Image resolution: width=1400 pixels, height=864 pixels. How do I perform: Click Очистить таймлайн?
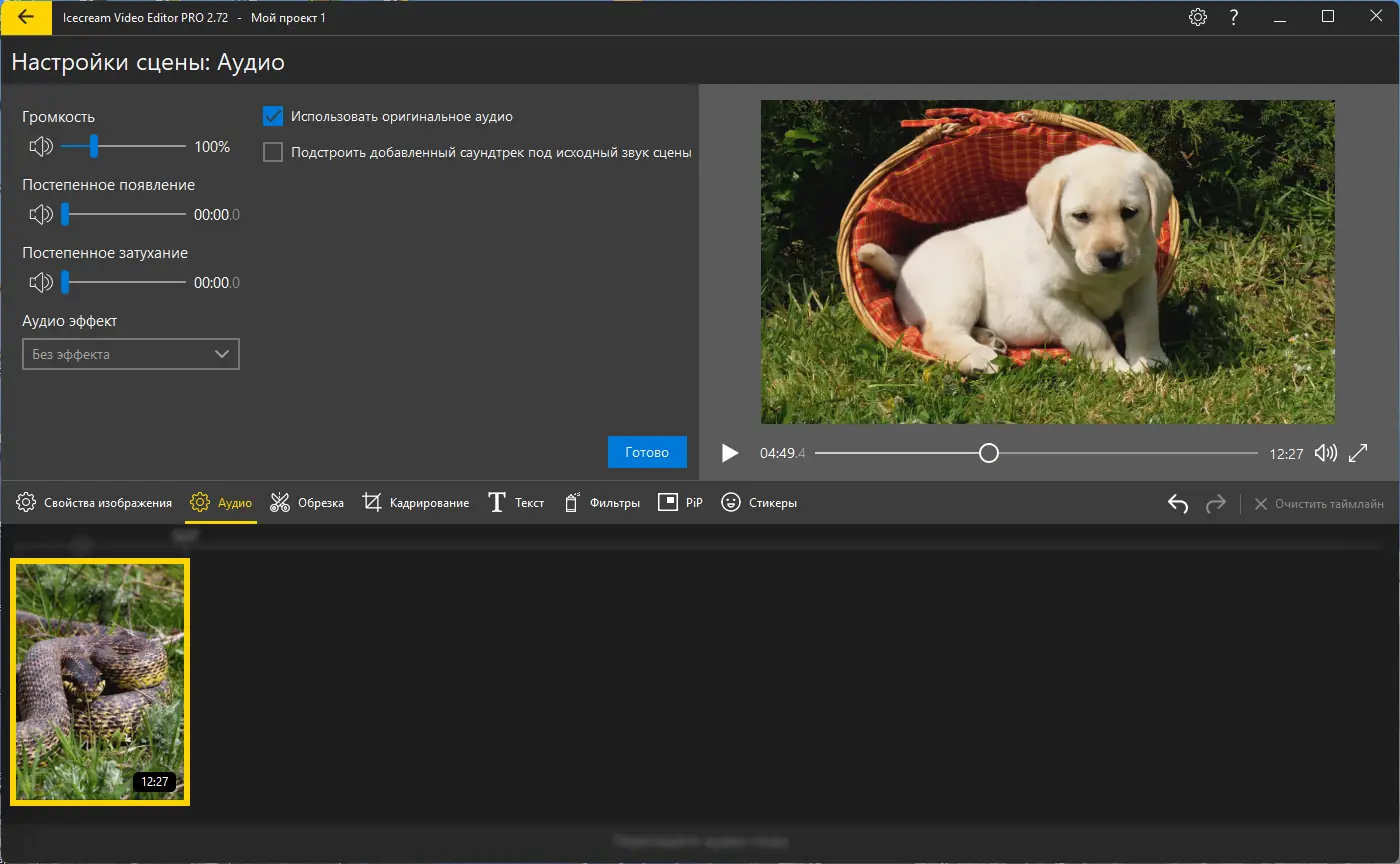click(x=1319, y=504)
